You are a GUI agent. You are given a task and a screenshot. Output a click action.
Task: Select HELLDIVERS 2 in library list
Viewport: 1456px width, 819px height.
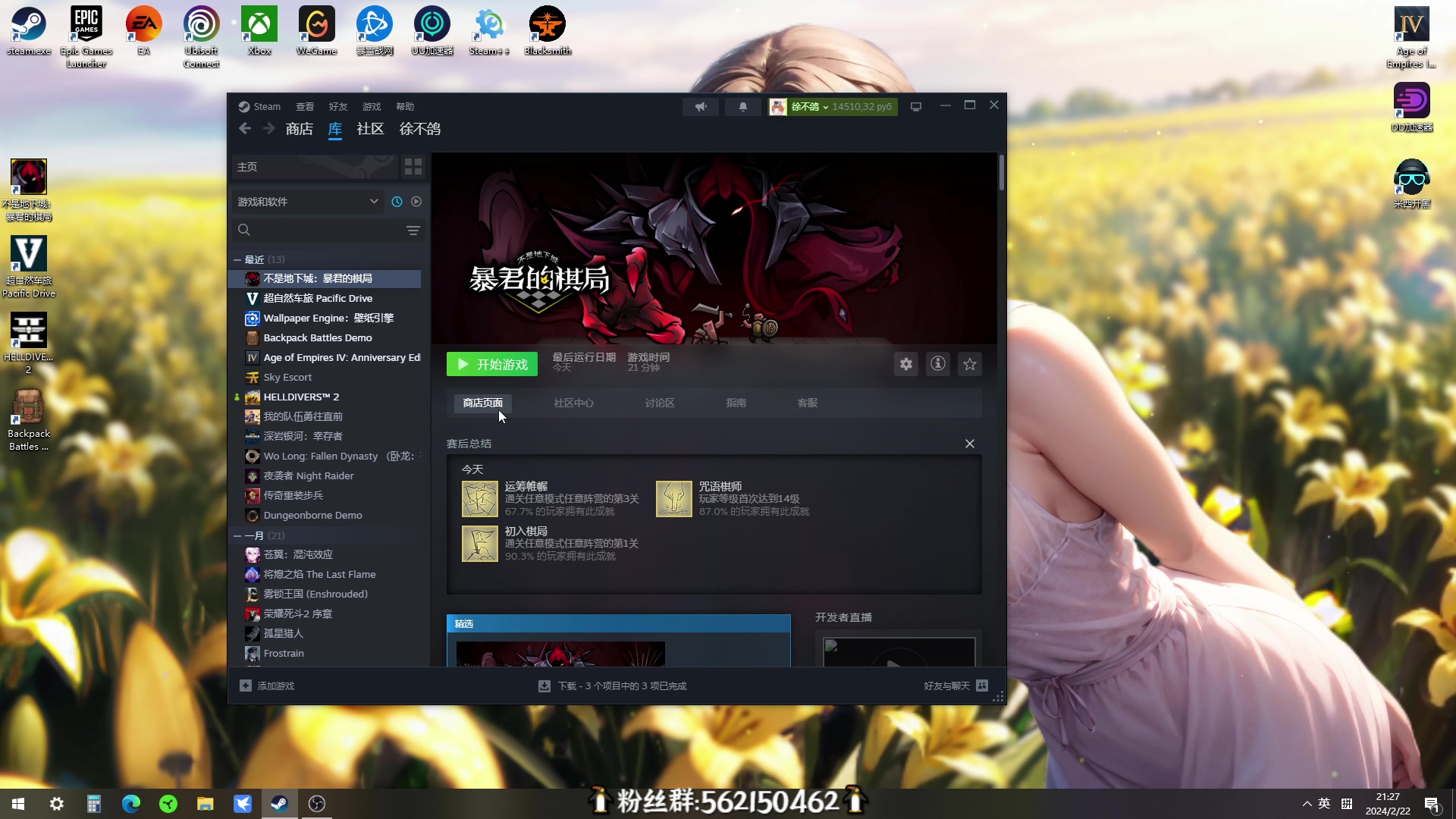coord(326,397)
